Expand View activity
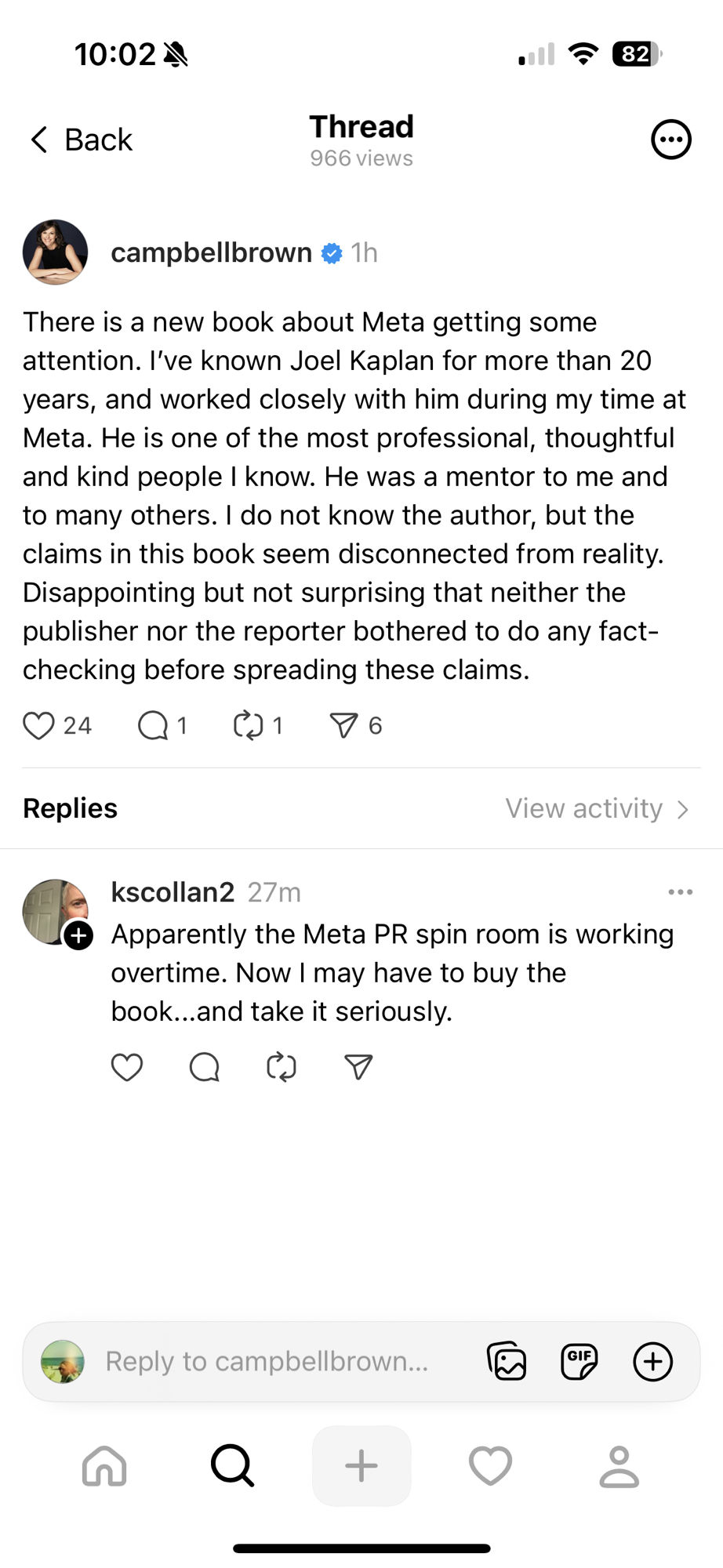The height and width of the screenshot is (1568, 723). point(597,808)
